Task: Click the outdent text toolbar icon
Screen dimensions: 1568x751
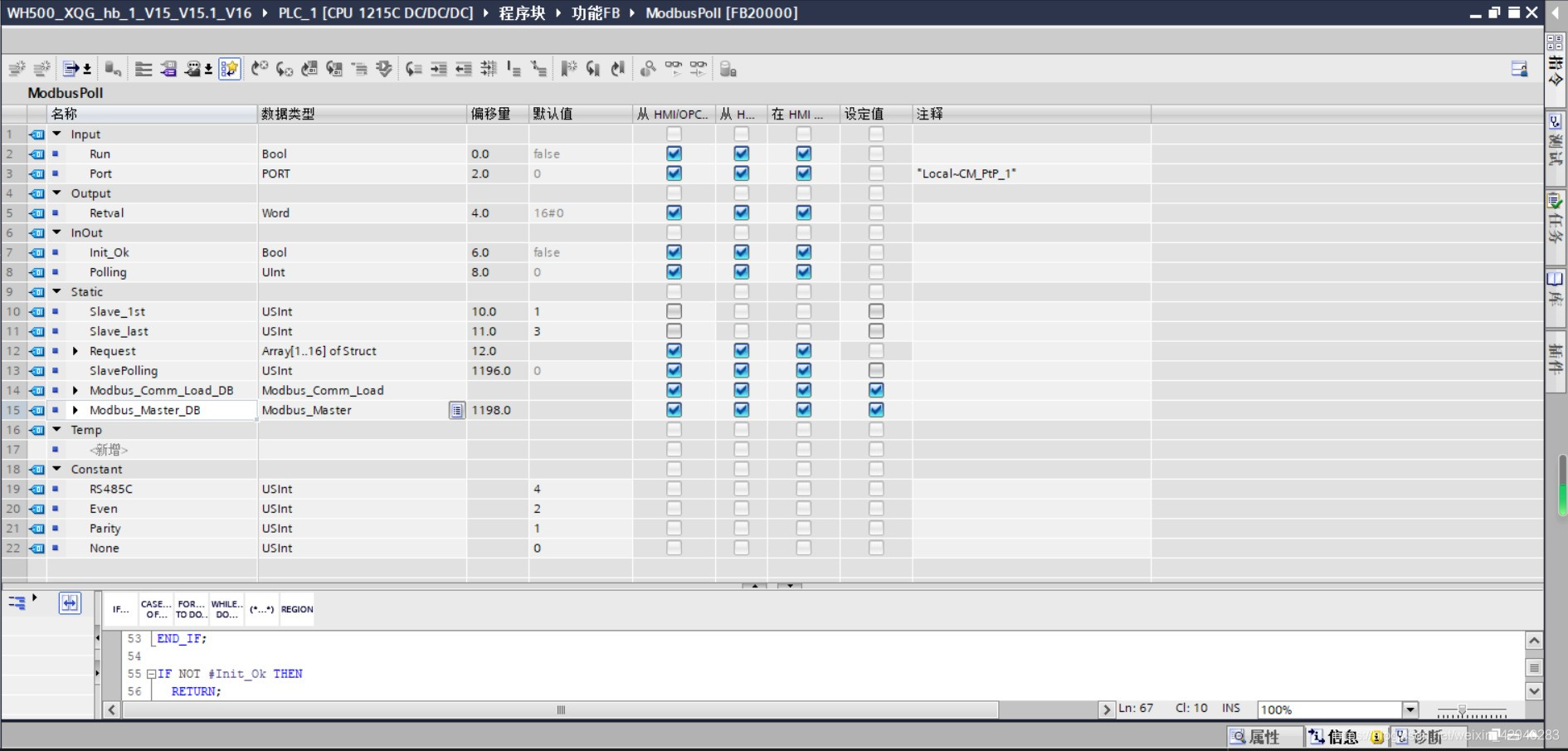Action: 464,69
